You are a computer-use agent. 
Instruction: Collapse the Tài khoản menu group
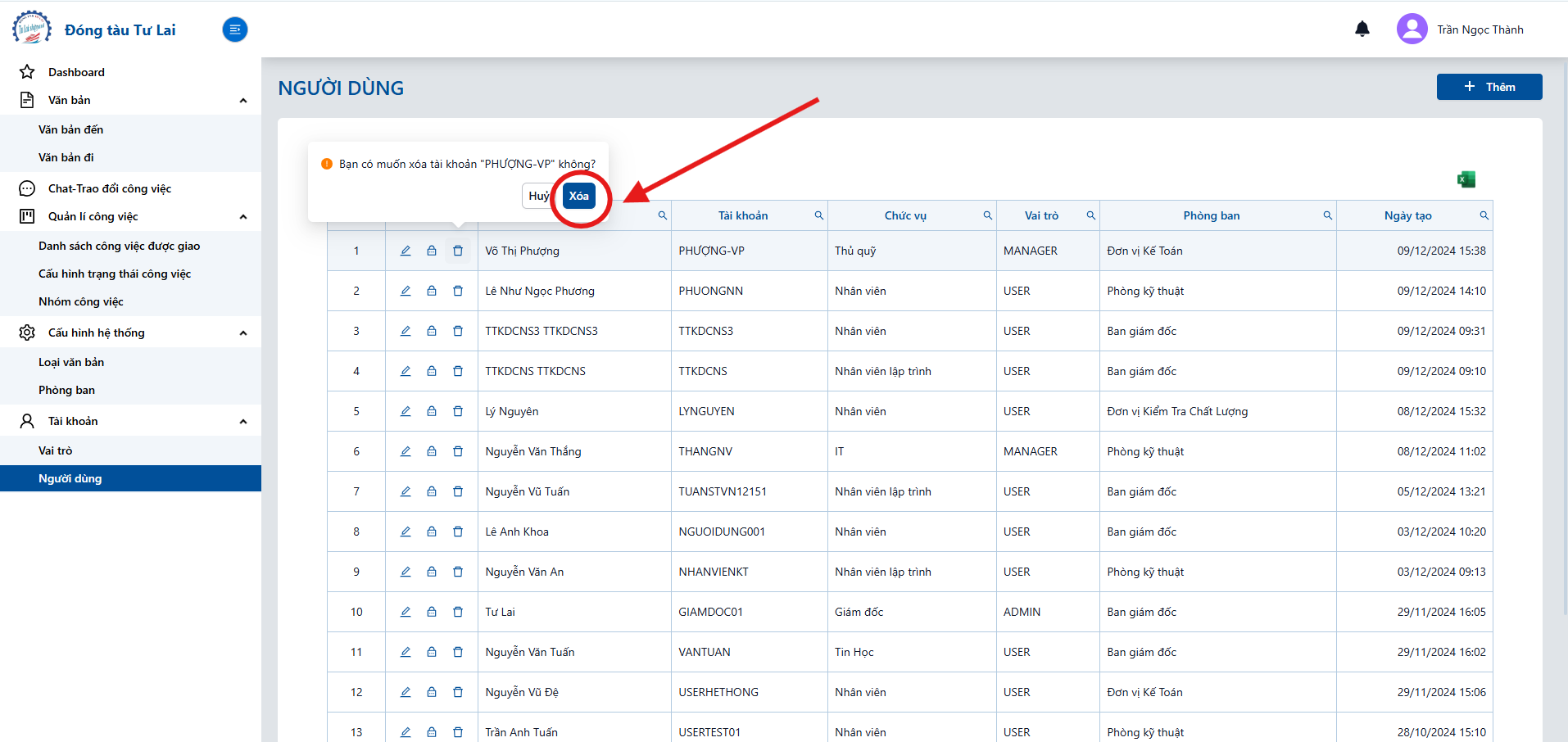[x=243, y=421]
